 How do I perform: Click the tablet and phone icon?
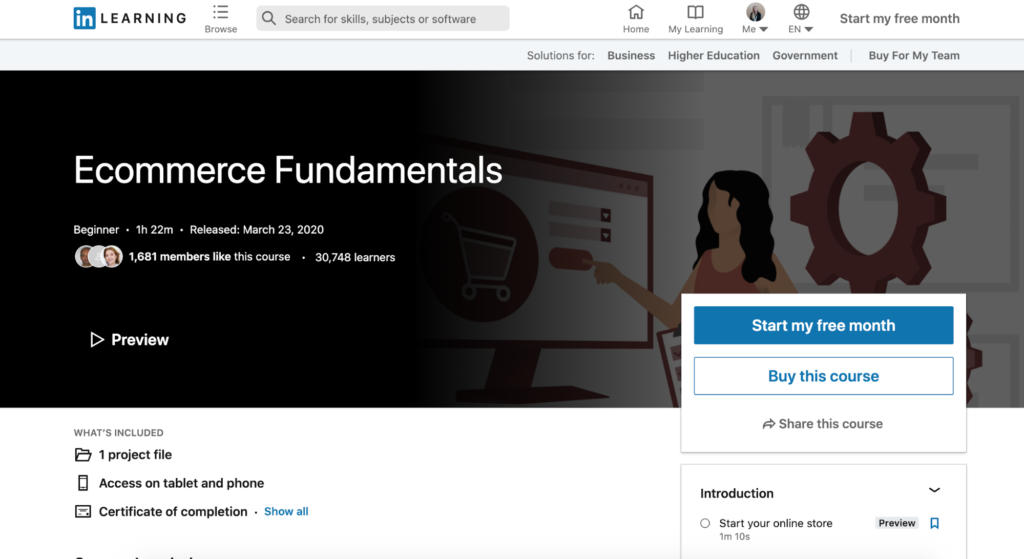point(83,483)
